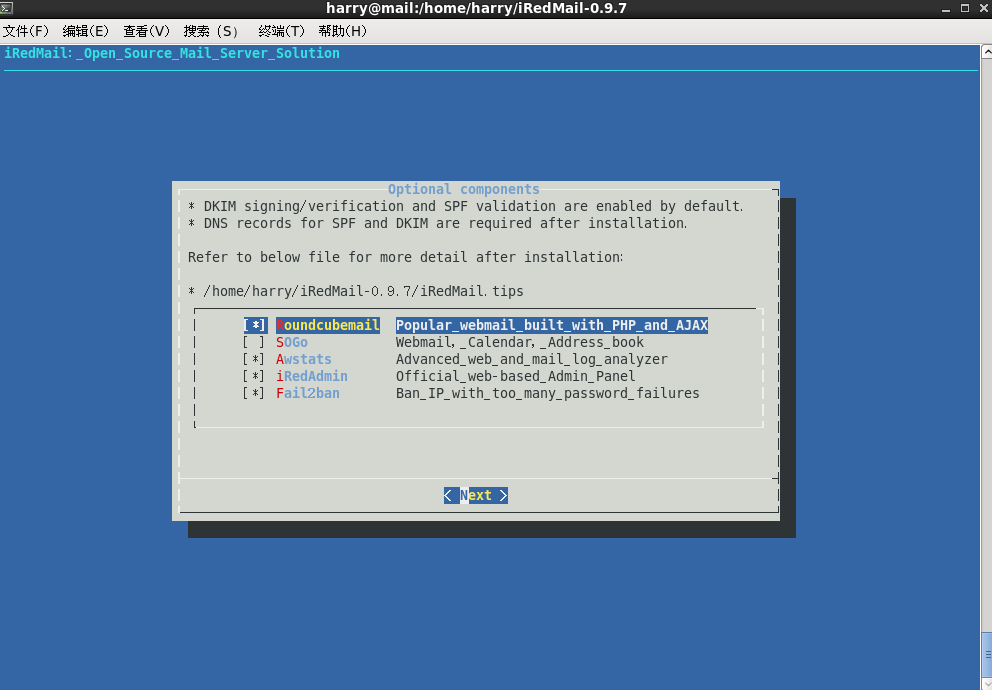This screenshot has width=992, height=690.
Task: Click the vertical scrollbar thumb
Action: 986,655
